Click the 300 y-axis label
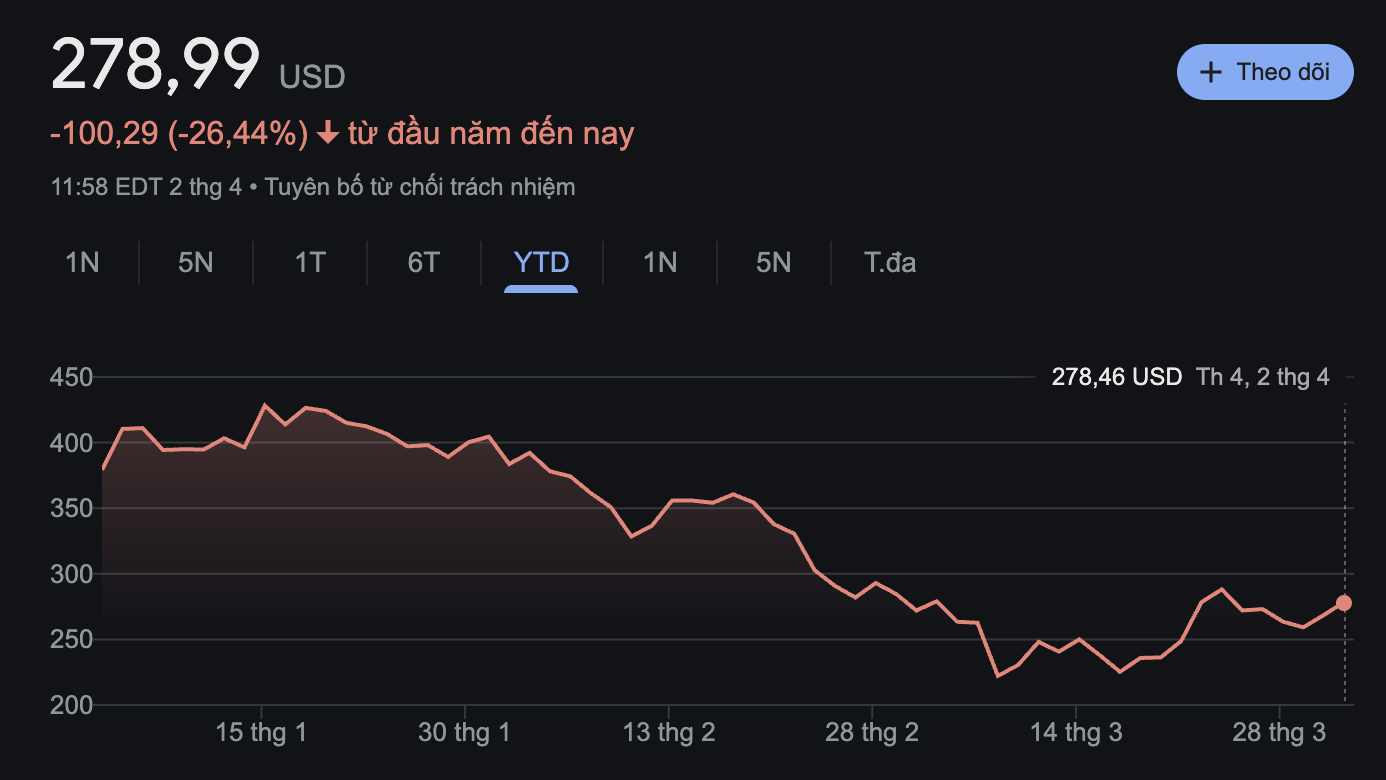The image size is (1386, 780). [71, 574]
